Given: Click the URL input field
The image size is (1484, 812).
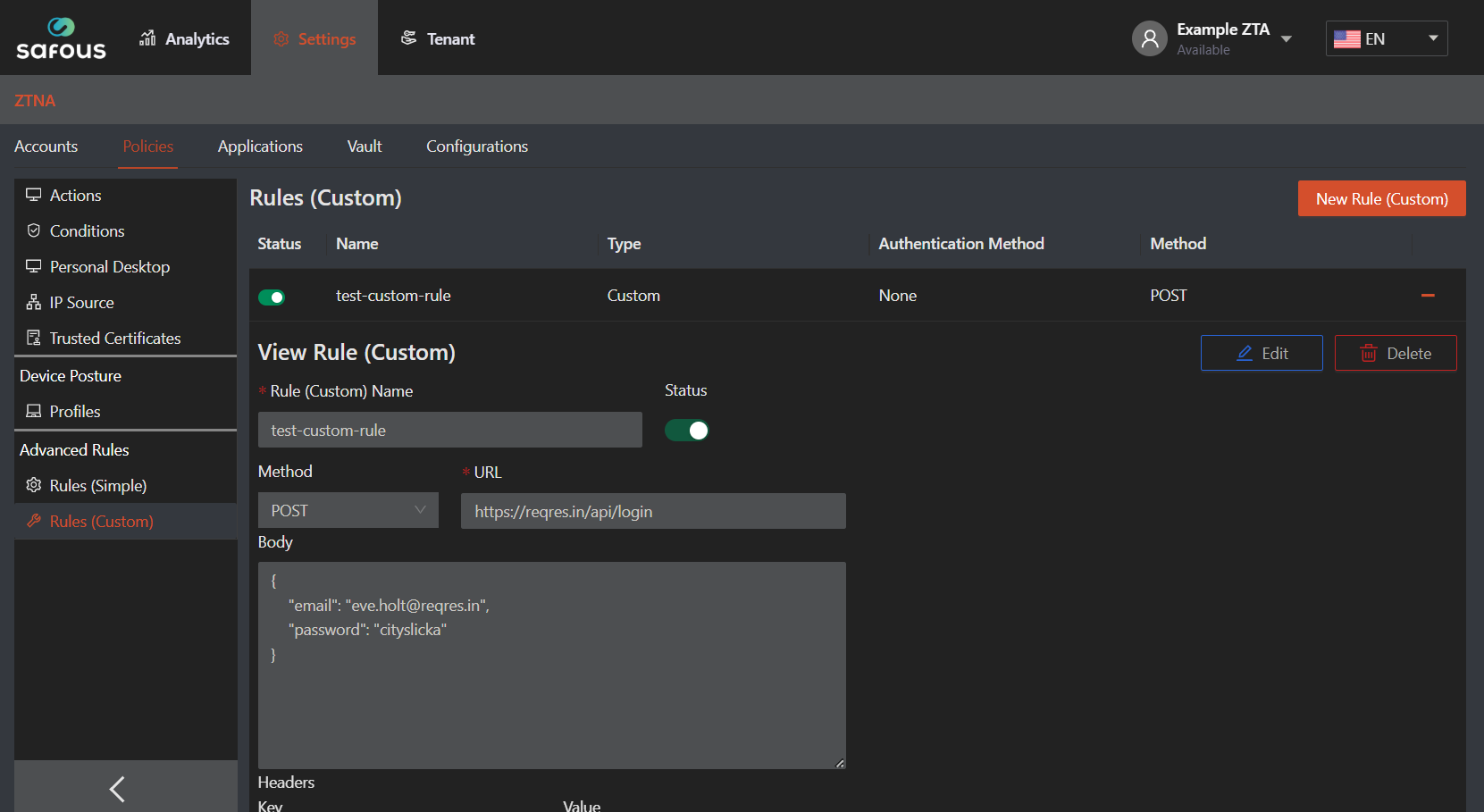Looking at the screenshot, I should coord(652,511).
